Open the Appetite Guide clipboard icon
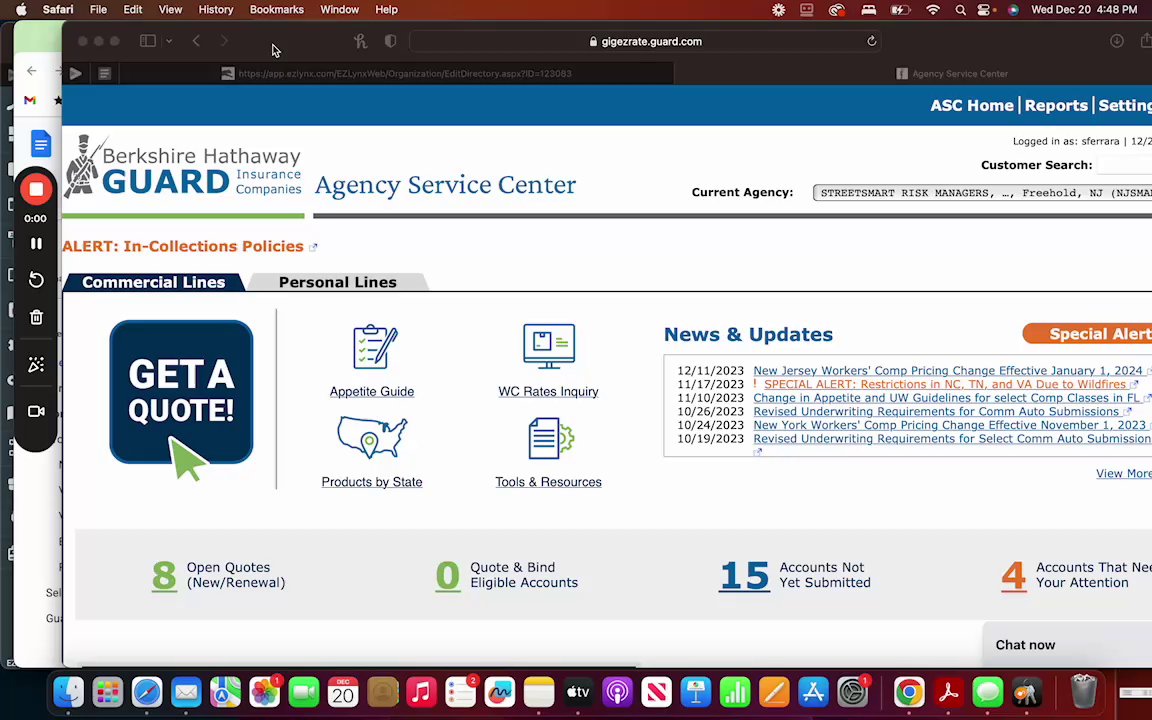 [x=375, y=346]
